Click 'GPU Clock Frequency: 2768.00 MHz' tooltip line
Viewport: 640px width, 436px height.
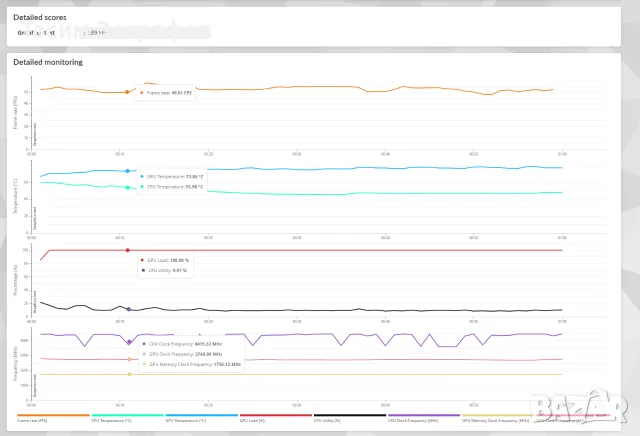(x=182, y=354)
